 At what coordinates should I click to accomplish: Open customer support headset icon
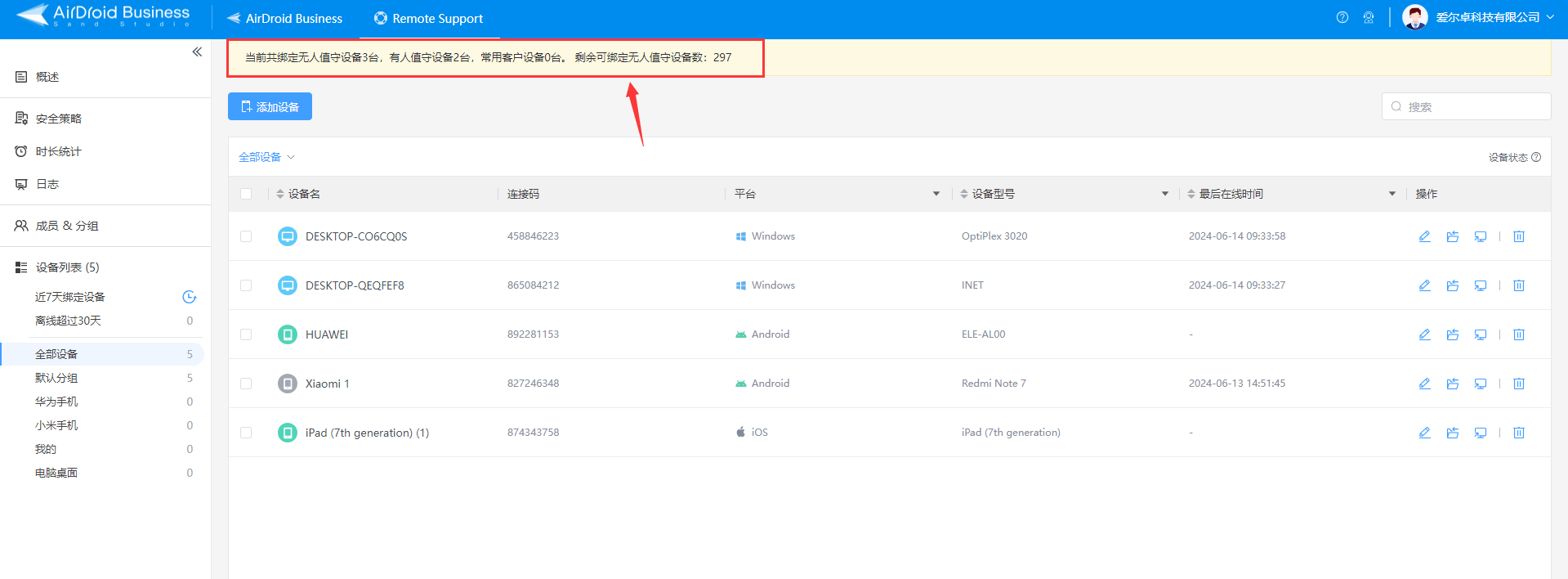tap(1369, 17)
